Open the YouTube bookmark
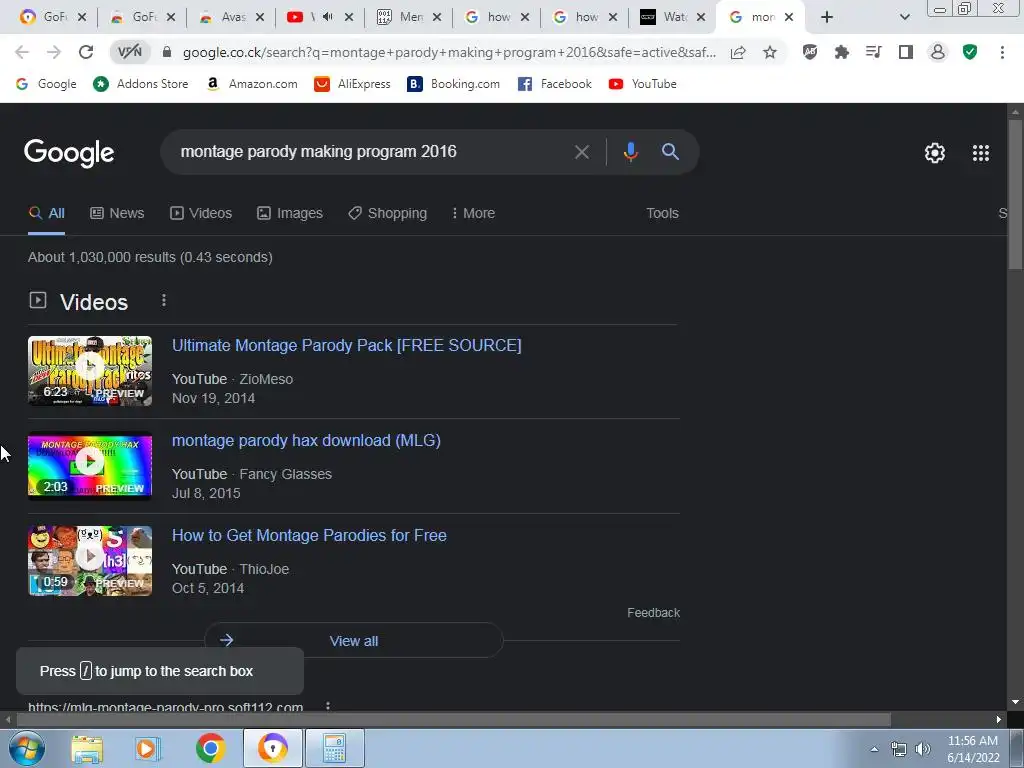The height and width of the screenshot is (768, 1024). tap(643, 84)
